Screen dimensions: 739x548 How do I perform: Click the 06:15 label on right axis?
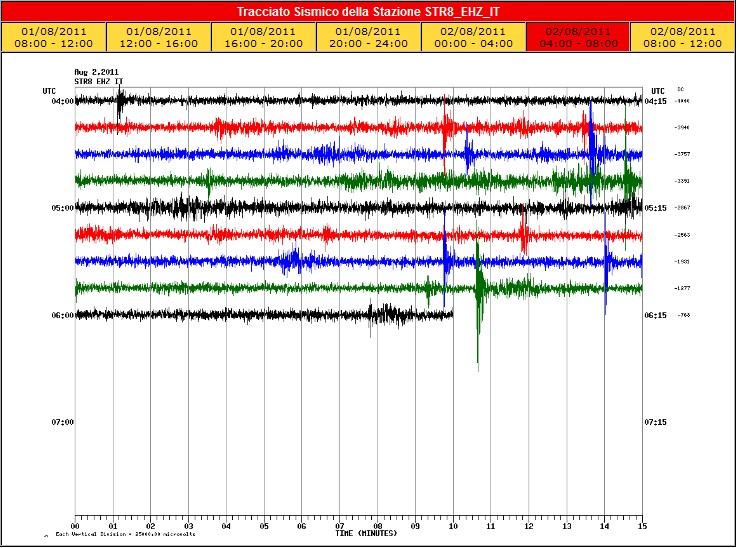pos(656,315)
